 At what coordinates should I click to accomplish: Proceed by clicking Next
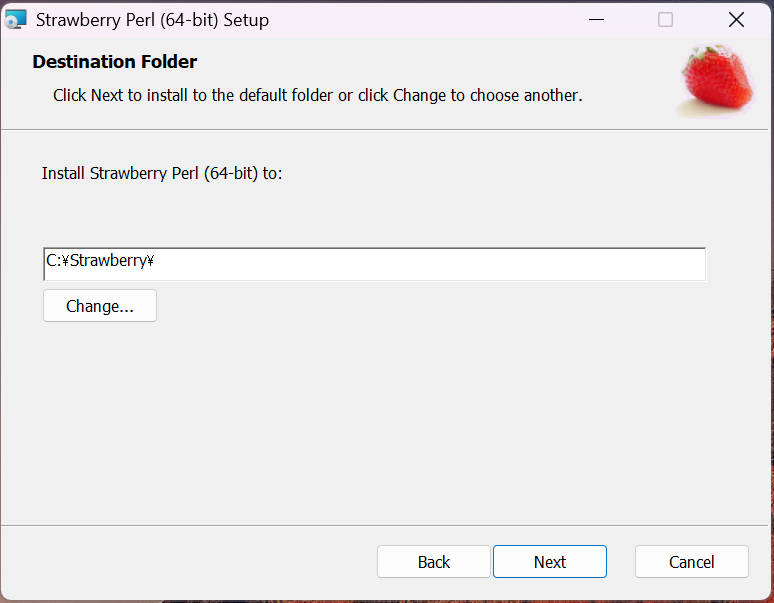(x=549, y=562)
